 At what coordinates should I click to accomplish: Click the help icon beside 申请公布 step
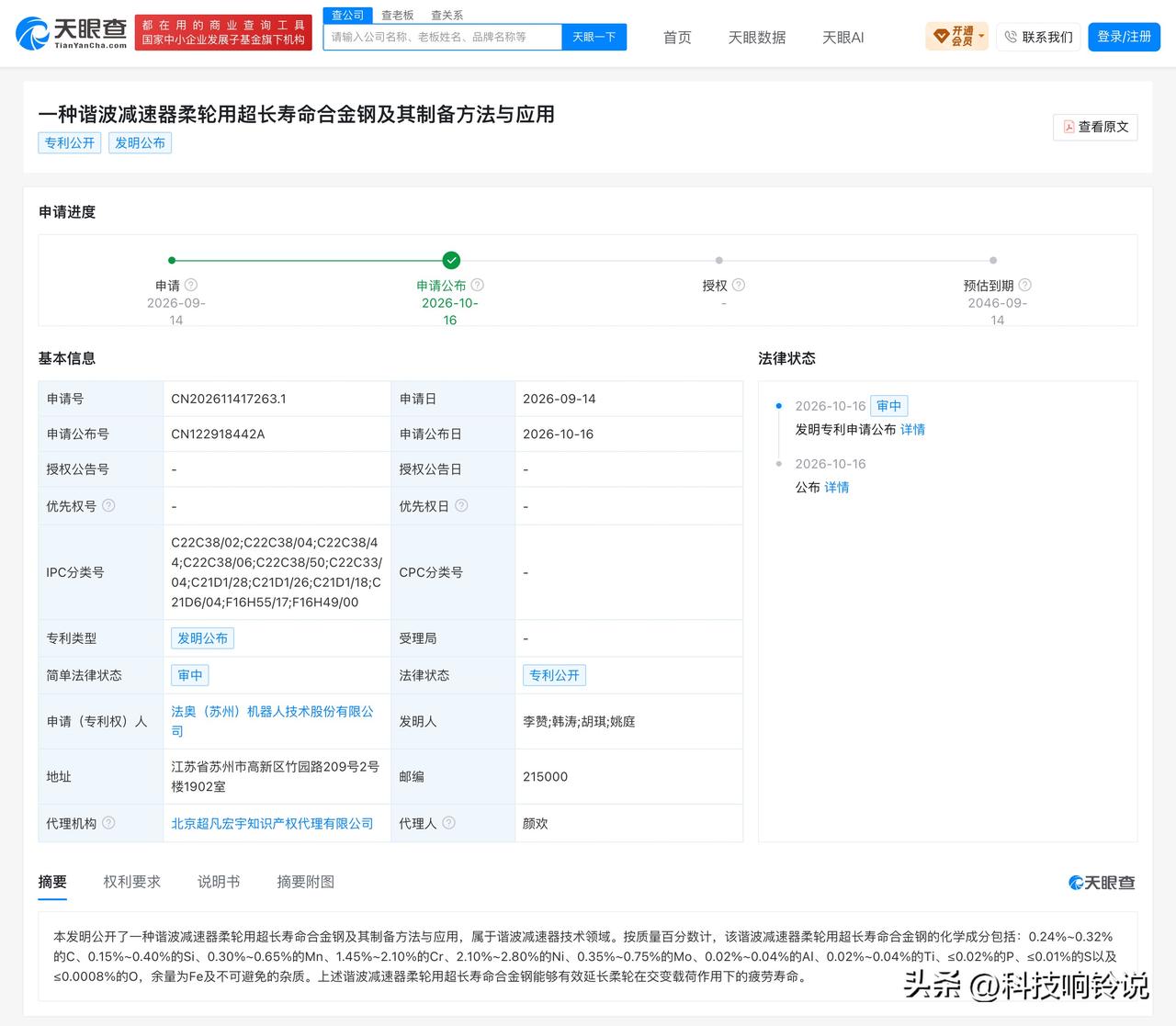point(478,285)
